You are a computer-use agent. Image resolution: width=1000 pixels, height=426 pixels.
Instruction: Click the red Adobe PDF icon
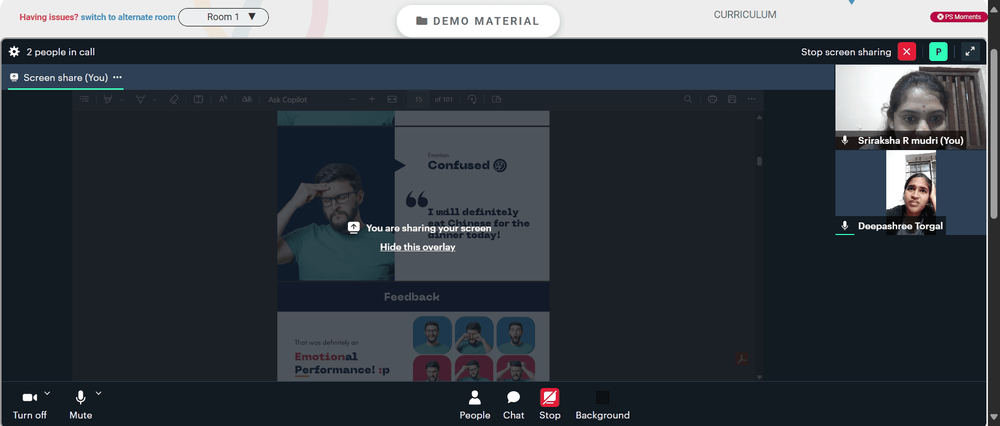[742, 359]
